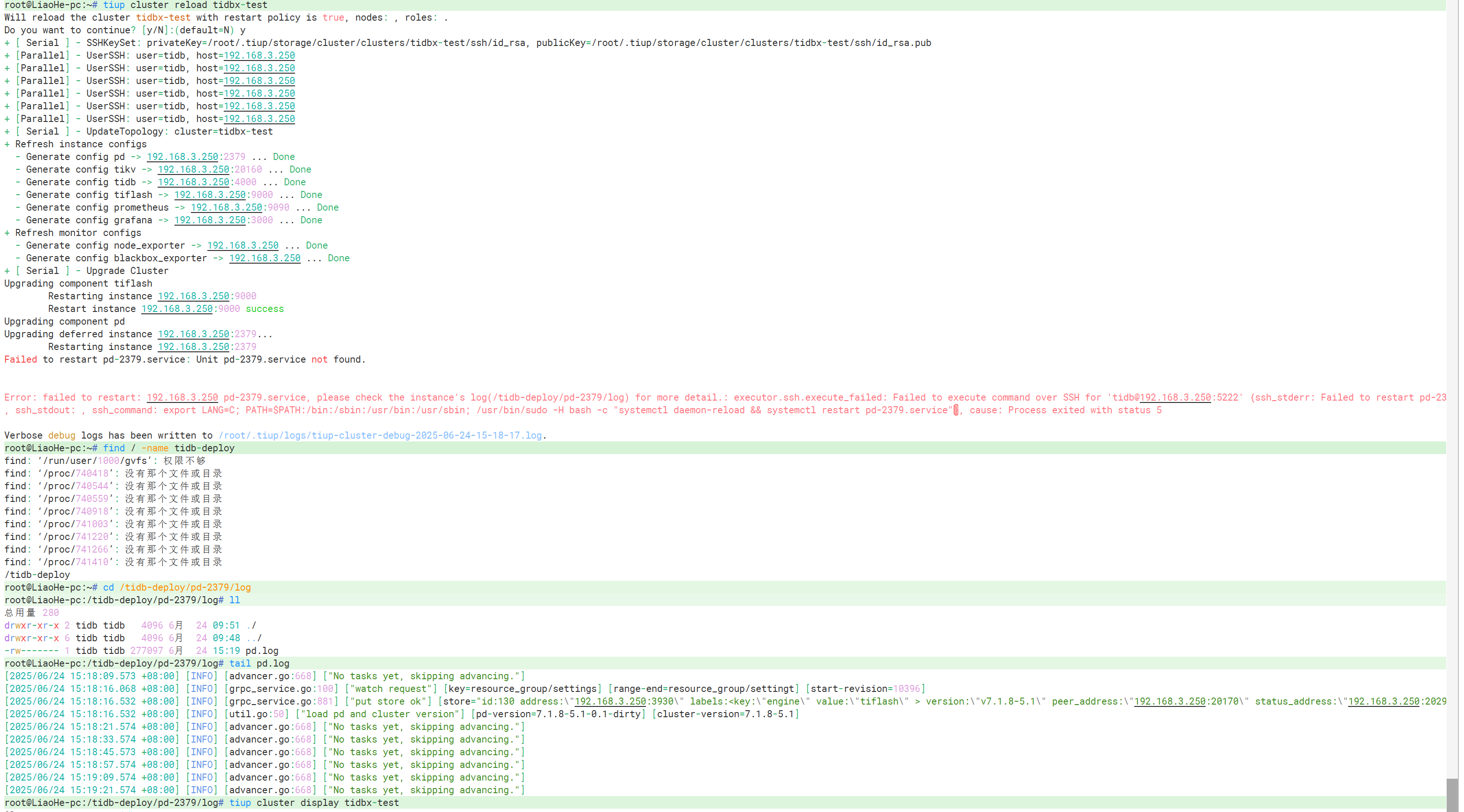Open the tiup-cluster-debug log file path
This screenshot has height=812, width=1464.
[x=380, y=436]
